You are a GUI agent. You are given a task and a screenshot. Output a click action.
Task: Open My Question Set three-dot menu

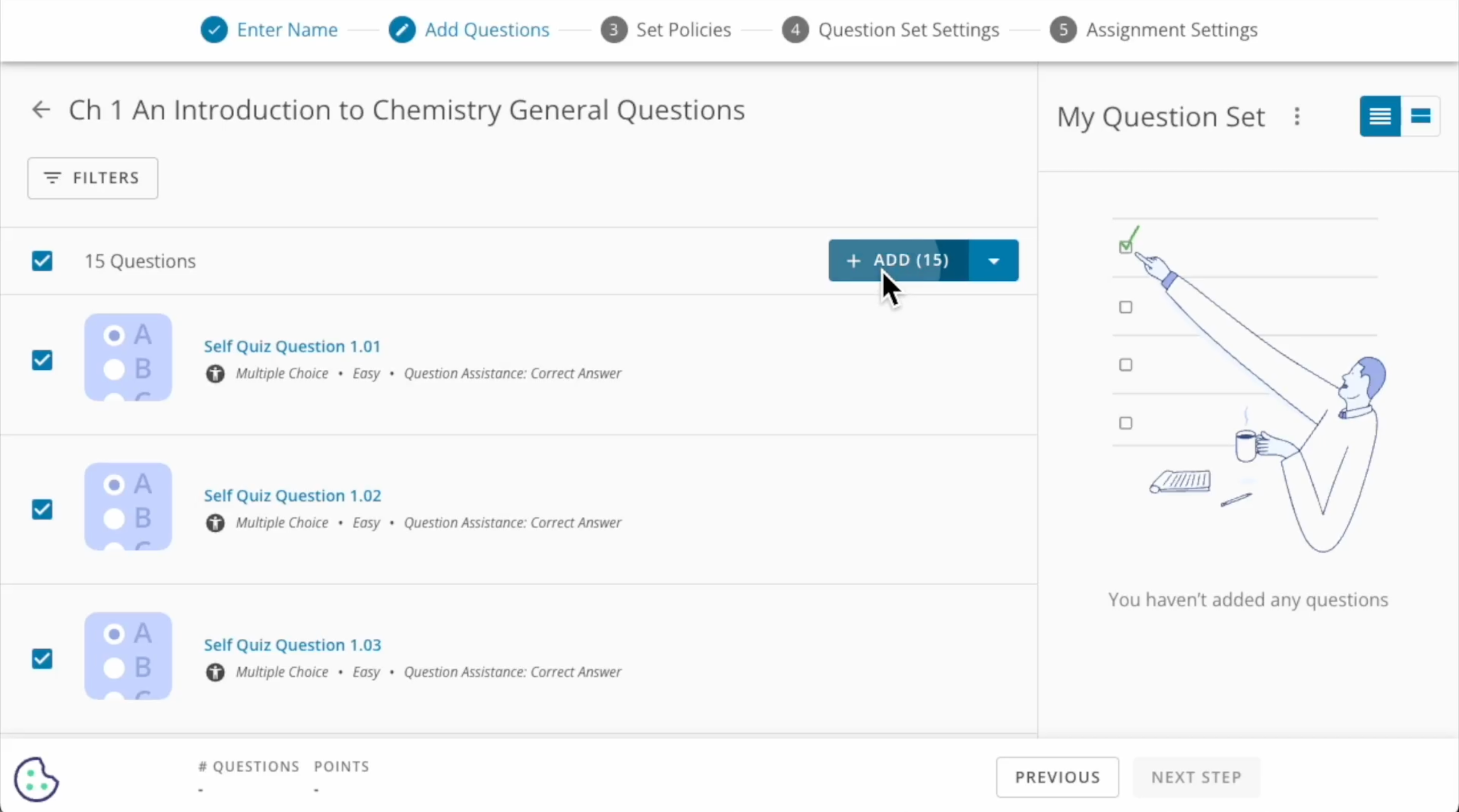(x=1297, y=117)
